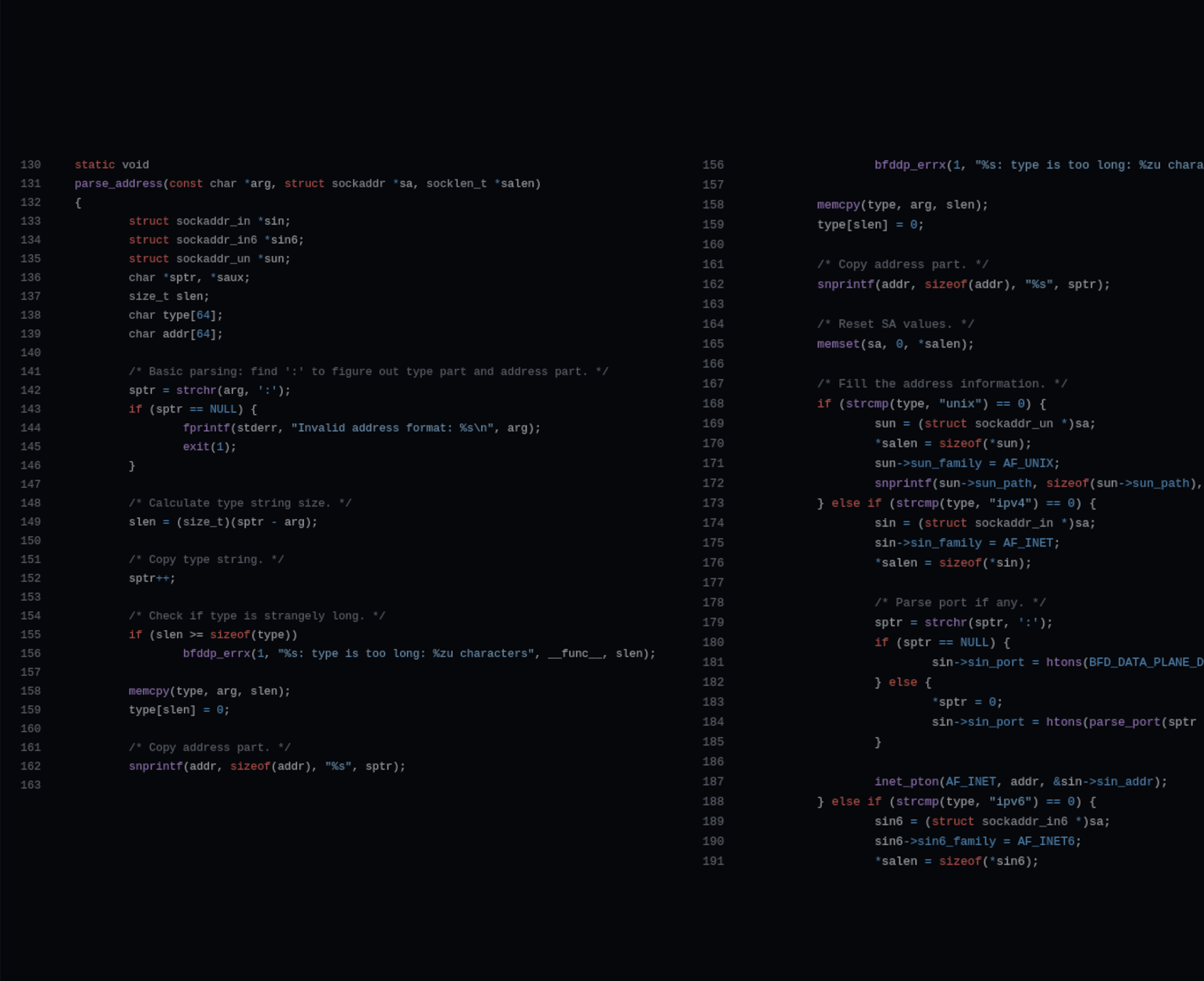Click the memset(sa, 0, *salen) call
Image resolution: width=1204 pixels, height=981 pixels.
(x=895, y=344)
